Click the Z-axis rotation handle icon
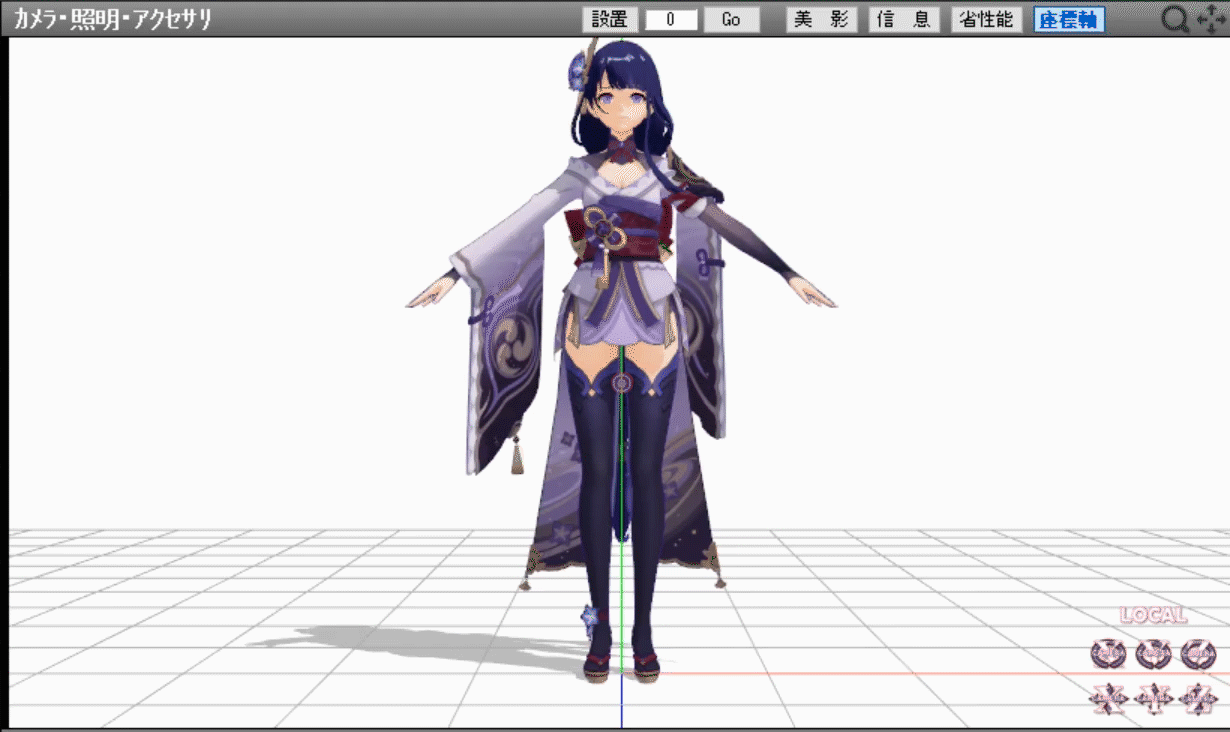 (x=1198, y=654)
